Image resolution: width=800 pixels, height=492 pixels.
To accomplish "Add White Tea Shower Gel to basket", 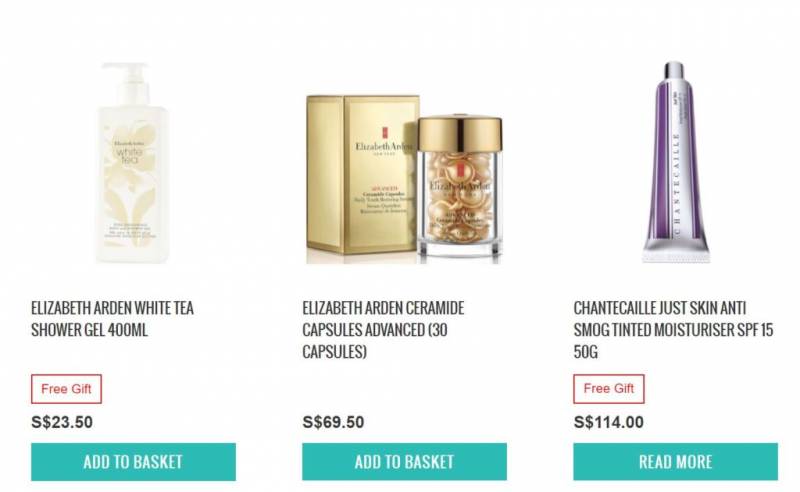I will [x=133, y=461].
